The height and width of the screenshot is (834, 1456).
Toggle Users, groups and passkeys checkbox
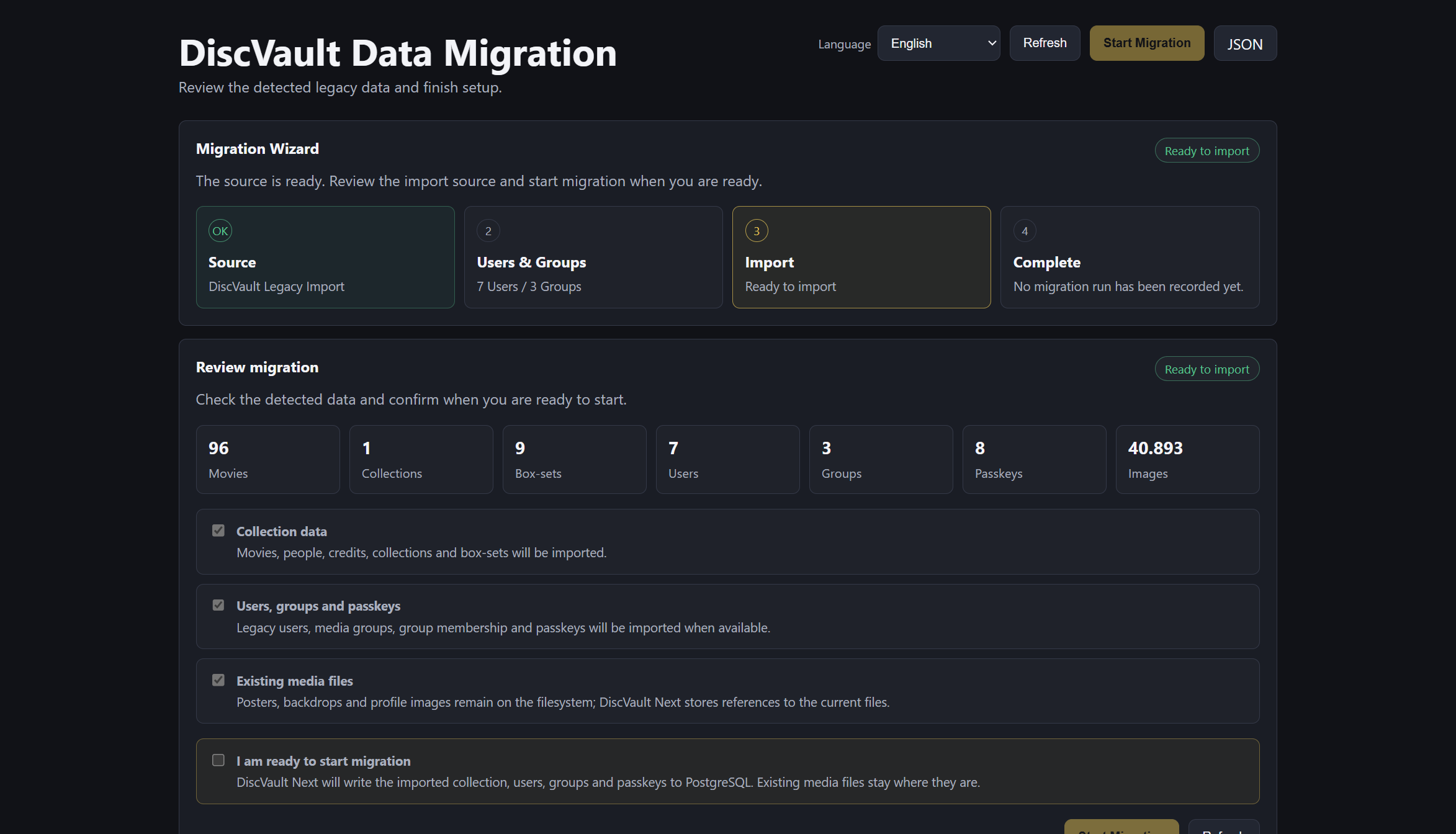point(218,605)
